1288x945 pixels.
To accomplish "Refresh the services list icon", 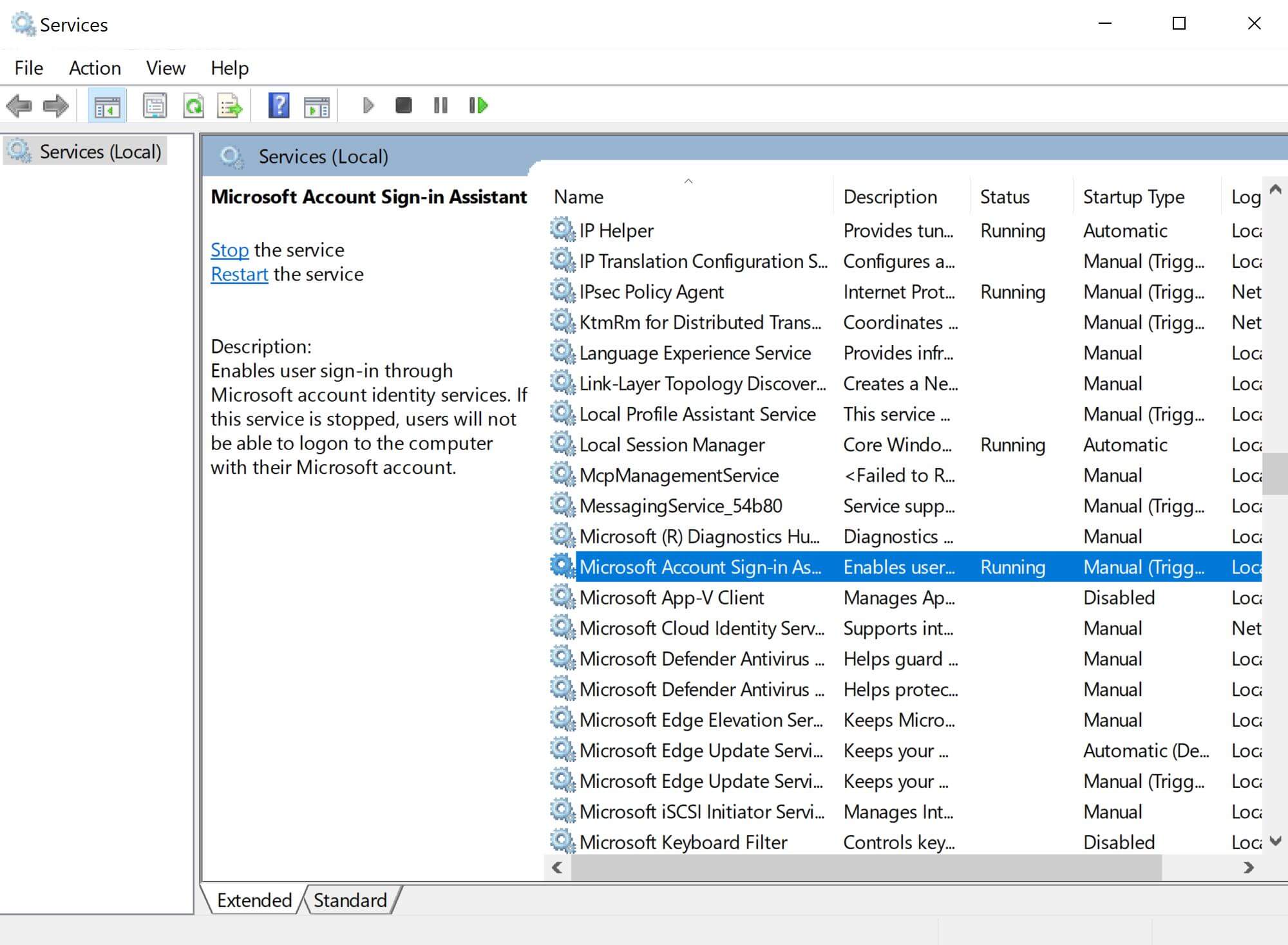I will point(193,106).
